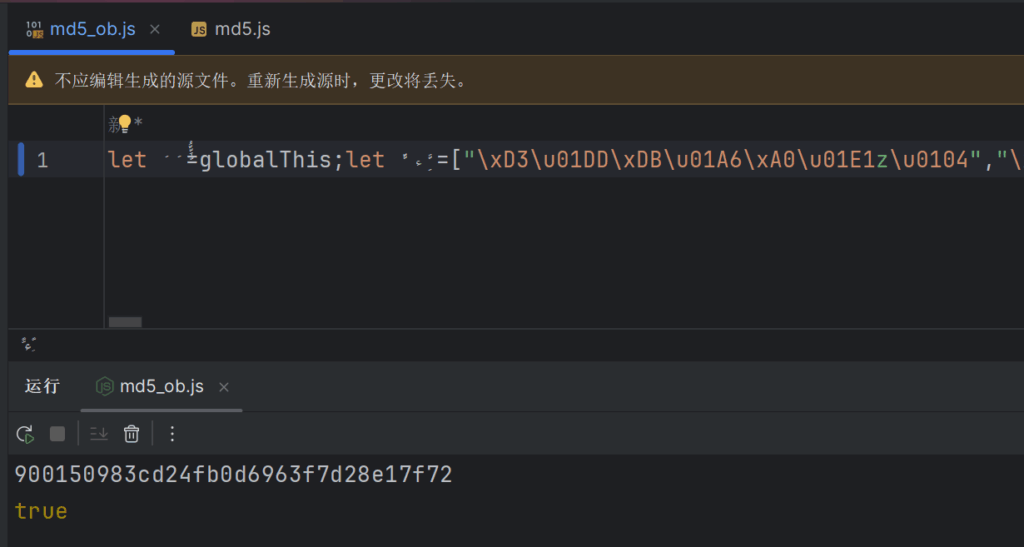Click the scroll to end icon
This screenshot has height=547, width=1024.
pyautogui.click(x=99, y=434)
